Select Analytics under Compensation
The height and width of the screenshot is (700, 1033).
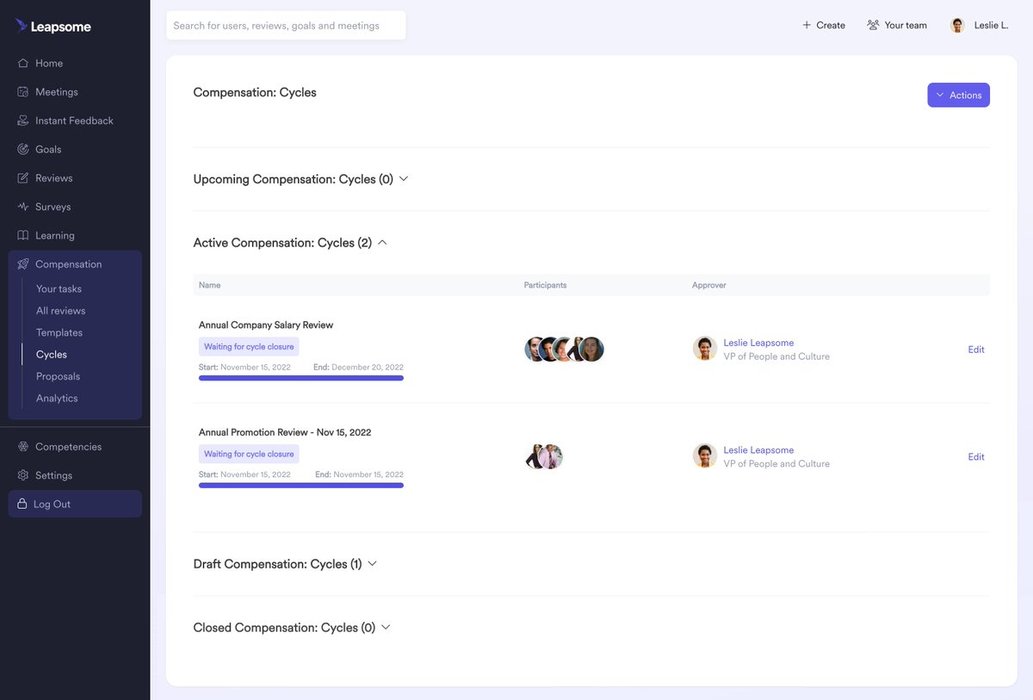tap(57, 398)
